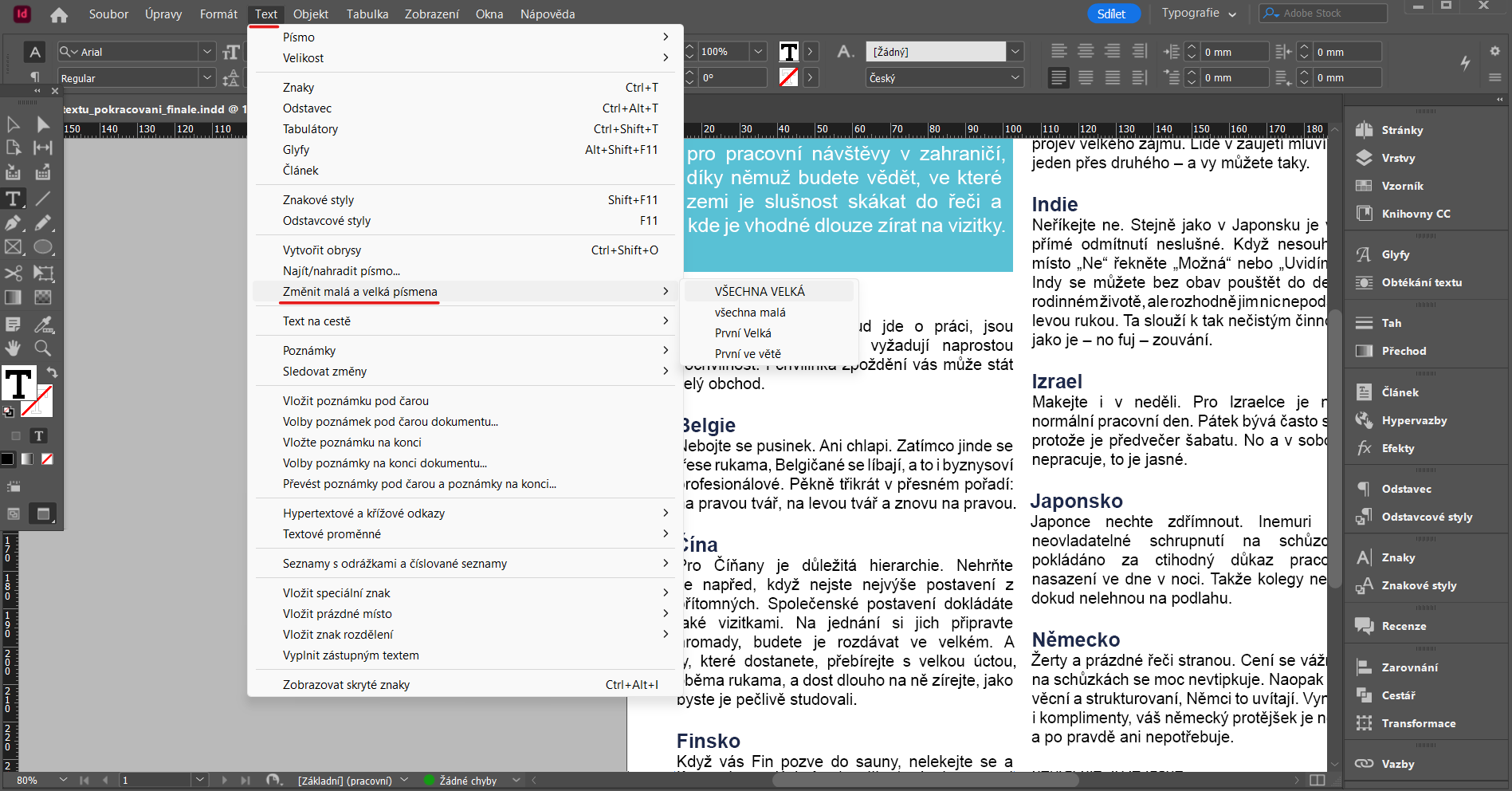Choose VŠECHNA VELKÁ from the submenu
Viewport: 1512px width, 791px height.
pos(761,290)
